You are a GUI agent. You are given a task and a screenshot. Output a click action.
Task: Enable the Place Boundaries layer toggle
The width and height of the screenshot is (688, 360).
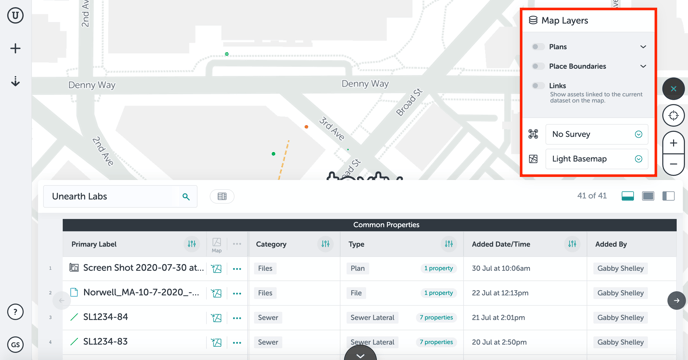538,66
